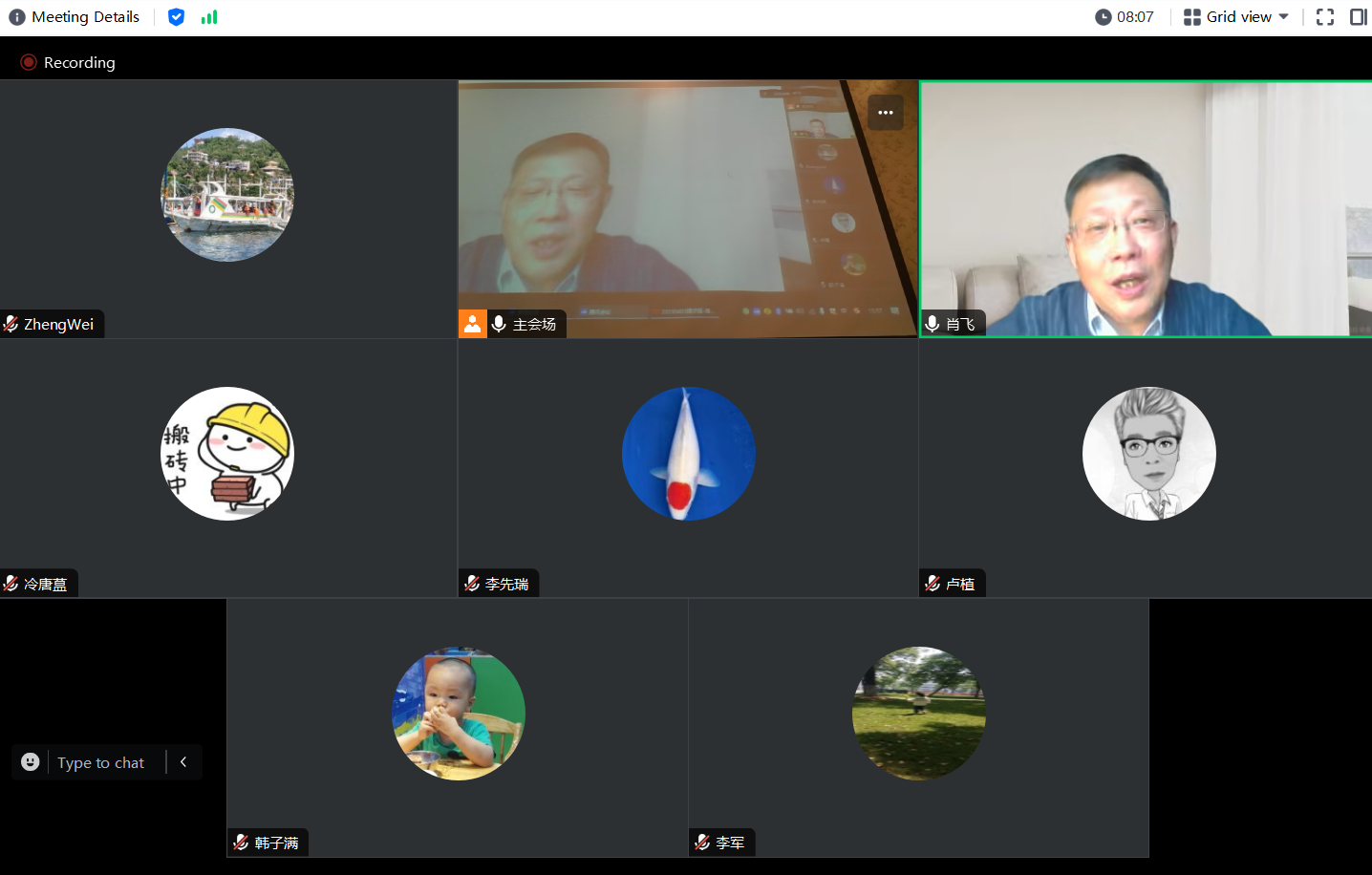Click the muted microphone icon for ZhengWei
Image resolution: width=1372 pixels, height=875 pixels.
pos(11,325)
